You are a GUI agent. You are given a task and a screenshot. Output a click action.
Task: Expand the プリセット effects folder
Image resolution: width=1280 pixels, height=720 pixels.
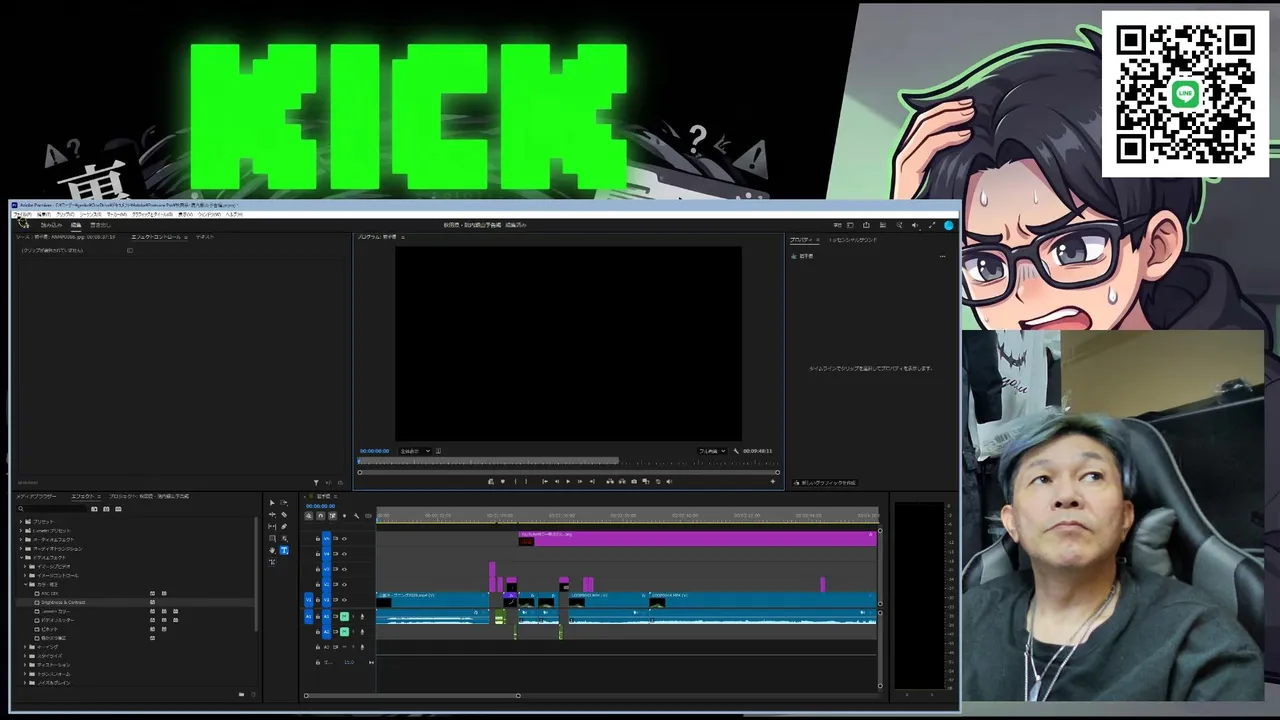coord(21,522)
